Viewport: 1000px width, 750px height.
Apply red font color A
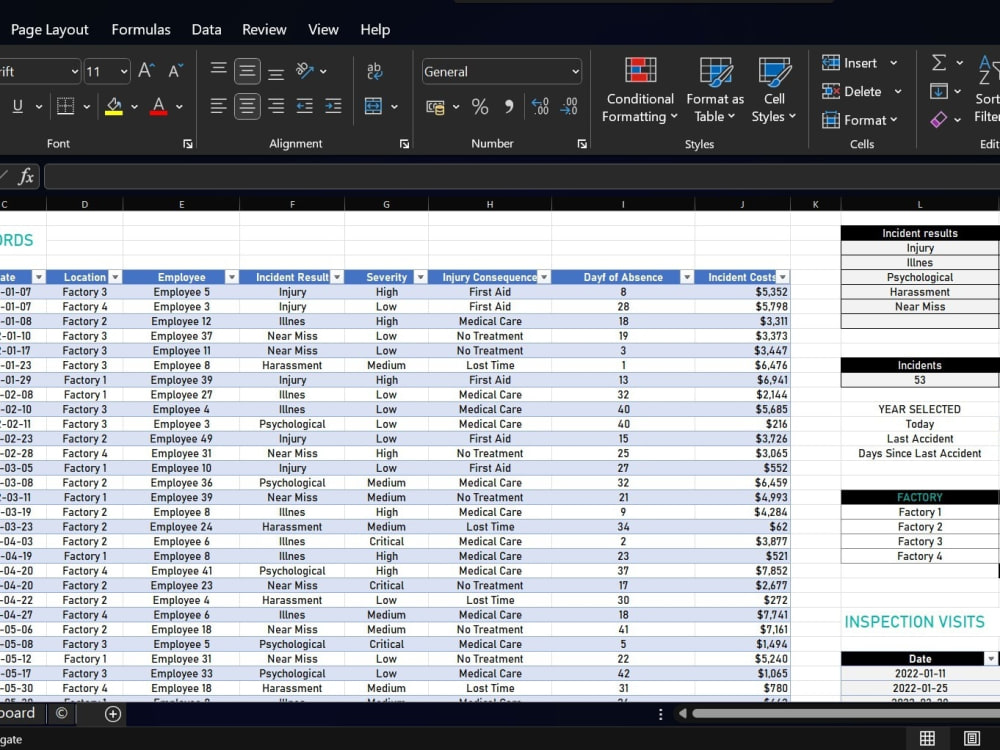click(x=159, y=106)
